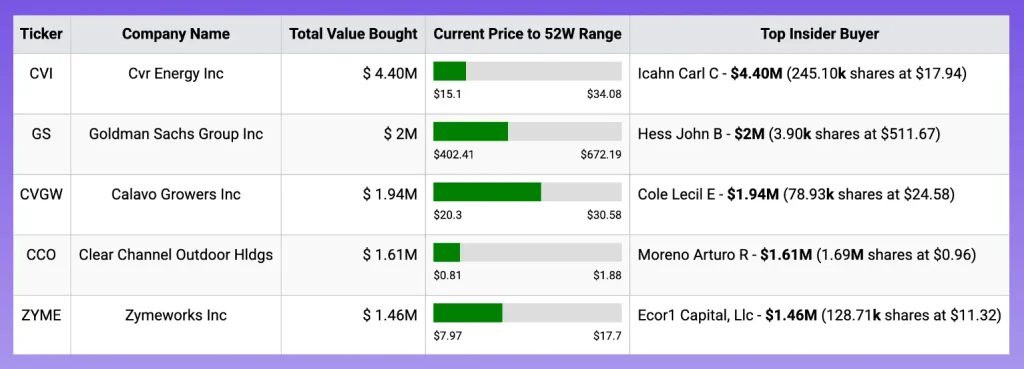Image resolution: width=1024 pixels, height=369 pixels.
Task: Click the CCO ticker cell
Action: click(x=42, y=255)
